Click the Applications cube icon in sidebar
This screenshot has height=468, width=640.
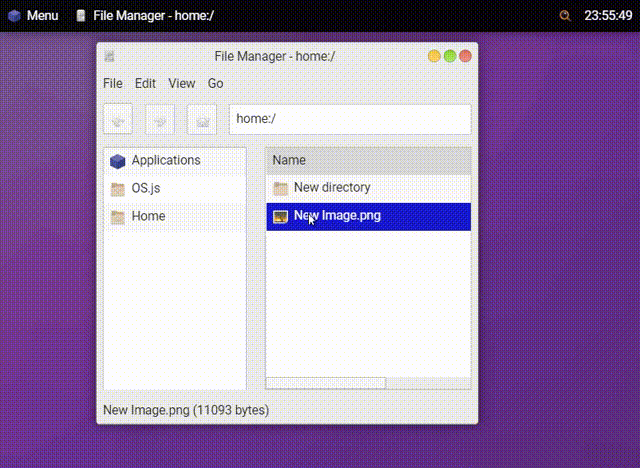pos(118,161)
